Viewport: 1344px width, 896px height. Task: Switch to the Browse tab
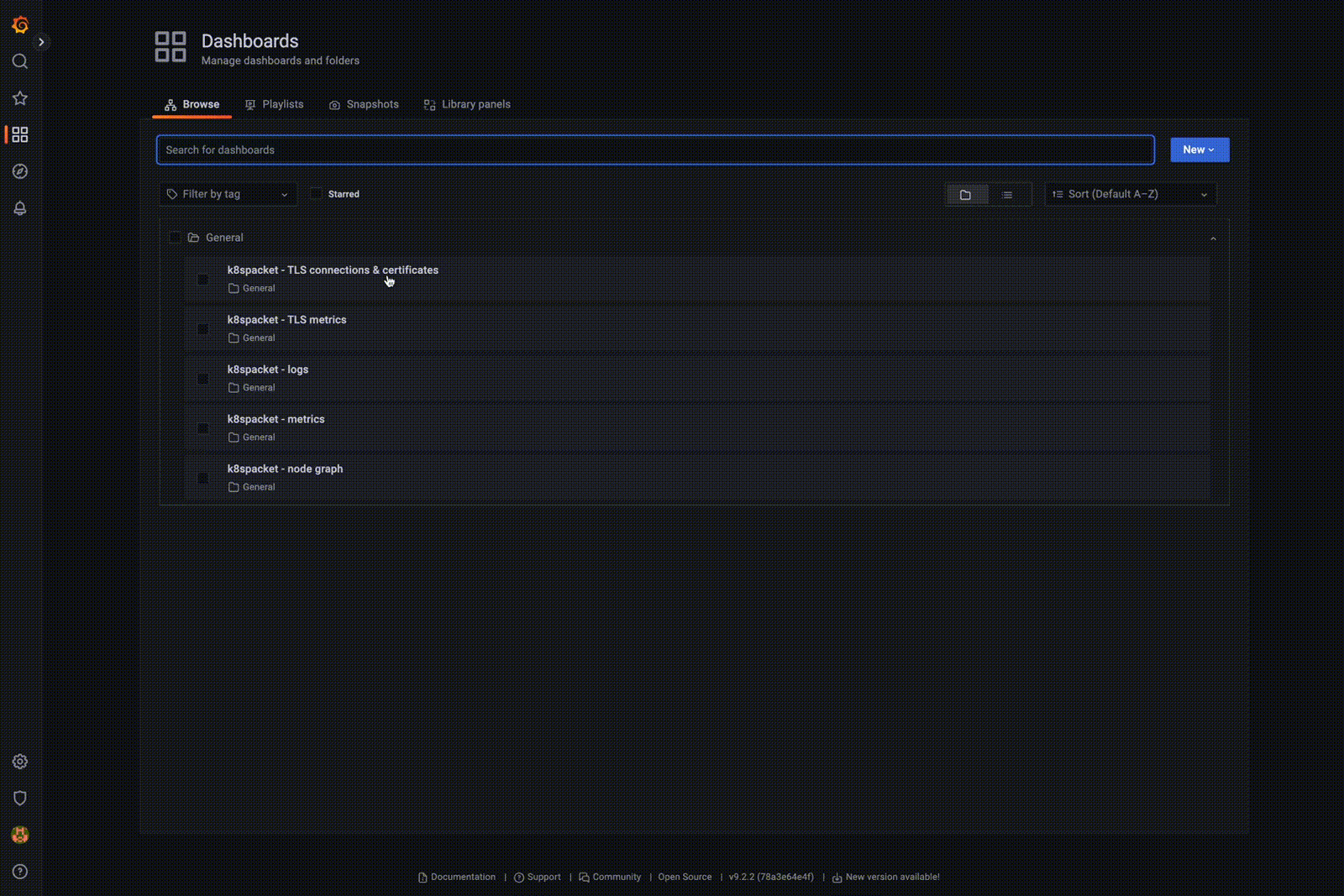pyautogui.click(x=192, y=104)
